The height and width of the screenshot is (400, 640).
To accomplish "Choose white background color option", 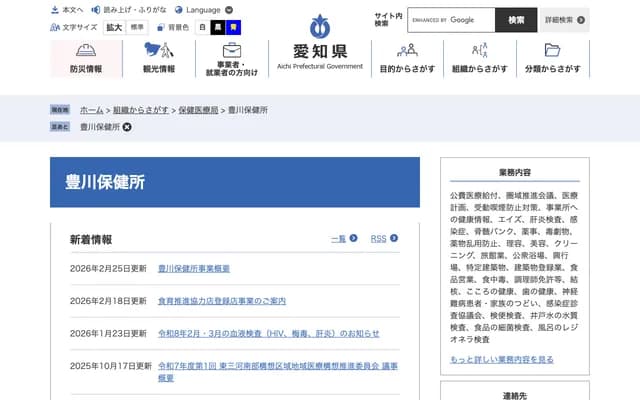I will (202, 27).
